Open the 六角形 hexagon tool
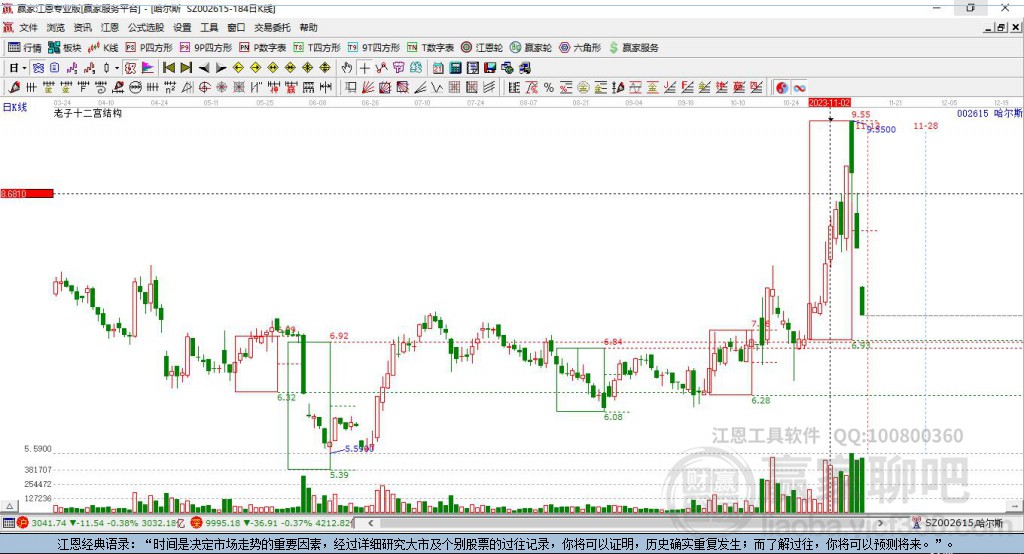This screenshot has height=554, width=1024. tap(580, 48)
